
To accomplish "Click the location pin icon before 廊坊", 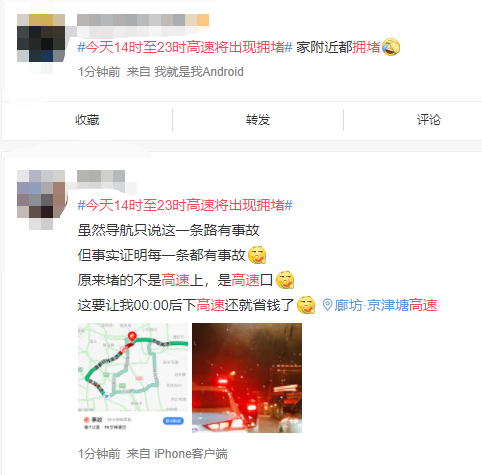I will [x=327, y=305].
